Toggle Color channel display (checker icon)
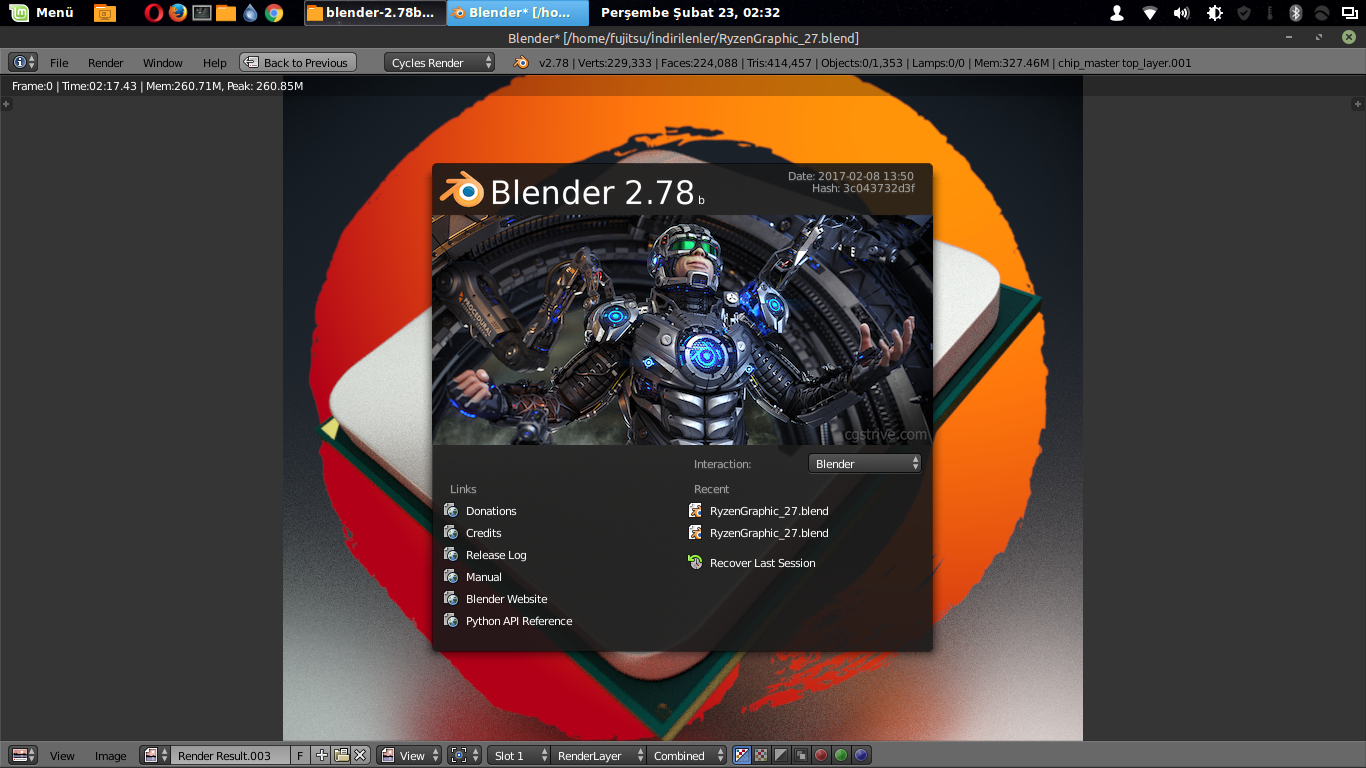Viewport: 1366px width, 768px height. click(761, 755)
